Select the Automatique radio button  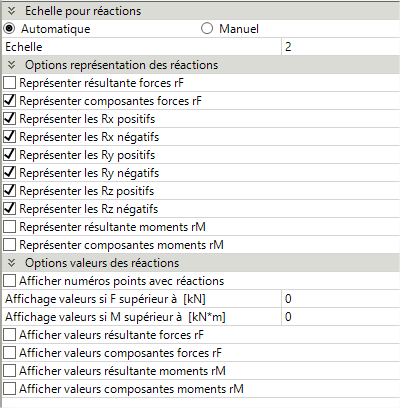click(x=9, y=29)
